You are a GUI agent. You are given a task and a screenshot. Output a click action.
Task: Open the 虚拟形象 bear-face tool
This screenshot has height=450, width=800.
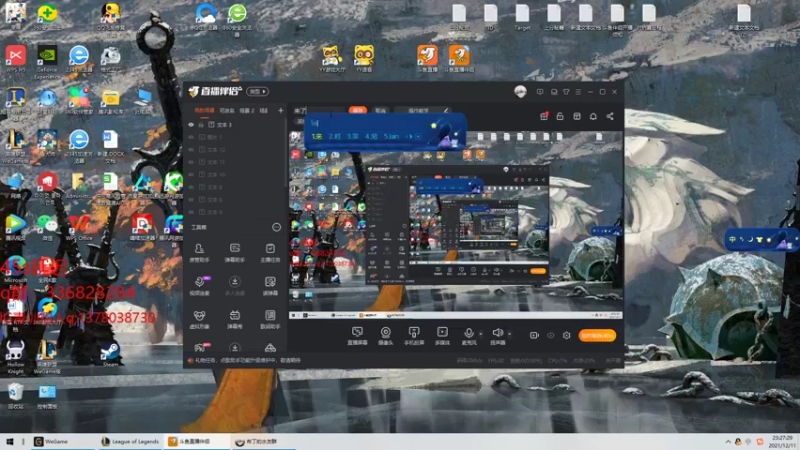(199, 319)
